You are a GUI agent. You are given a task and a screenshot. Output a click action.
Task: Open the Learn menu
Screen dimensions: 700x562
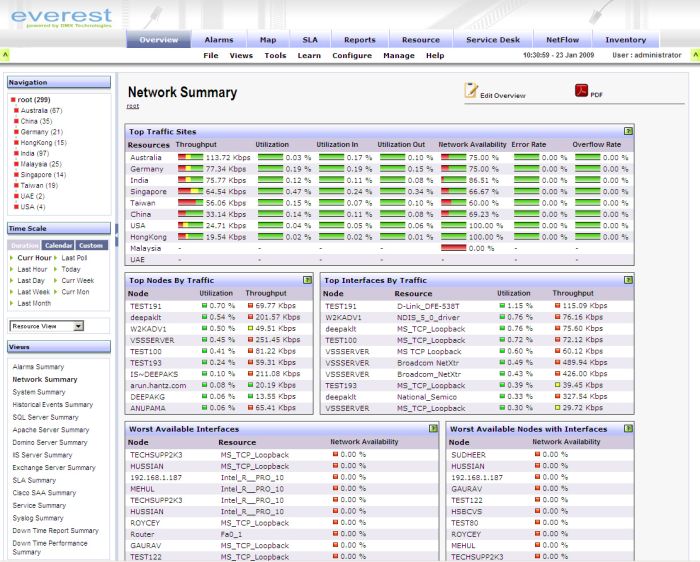pyautogui.click(x=309, y=55)
